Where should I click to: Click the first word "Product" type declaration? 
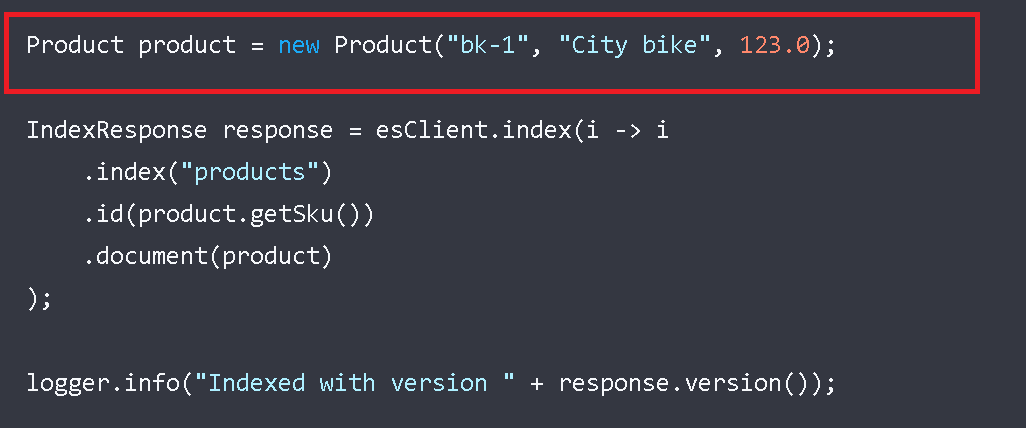[x=75, y=46]
